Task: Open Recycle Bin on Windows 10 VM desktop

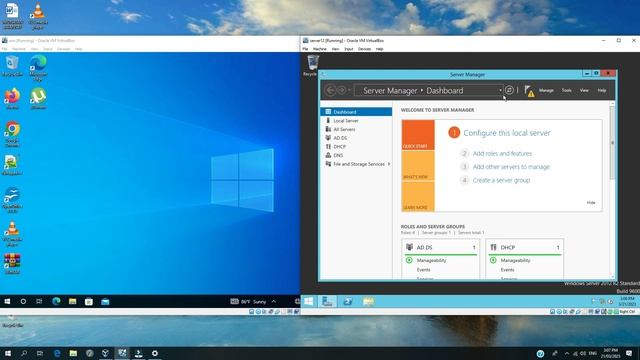Action: click(x=12, y=65)
